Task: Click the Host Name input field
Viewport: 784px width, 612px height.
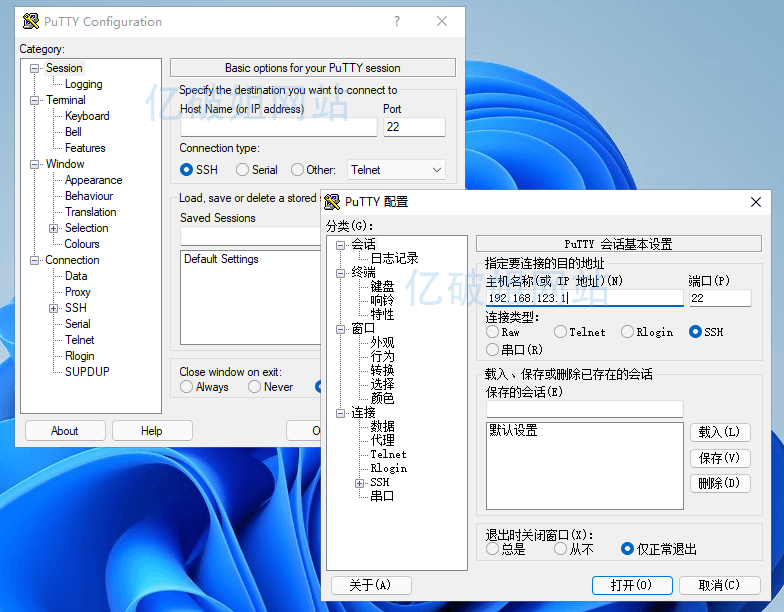Action: point(278,127)
